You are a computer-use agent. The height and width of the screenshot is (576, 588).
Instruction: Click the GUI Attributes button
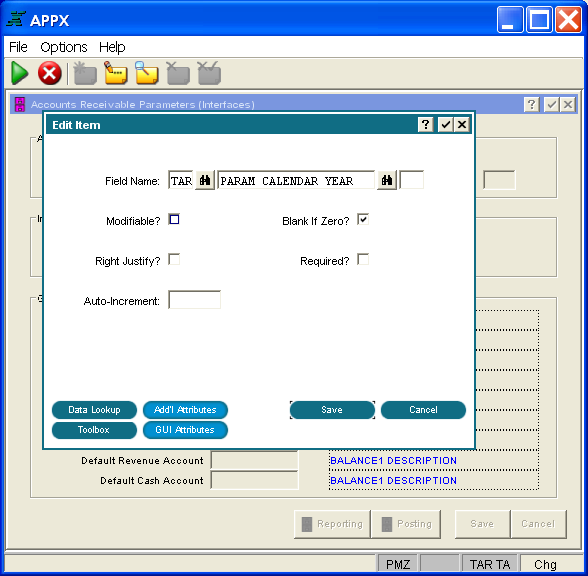(x=185, y=430)
